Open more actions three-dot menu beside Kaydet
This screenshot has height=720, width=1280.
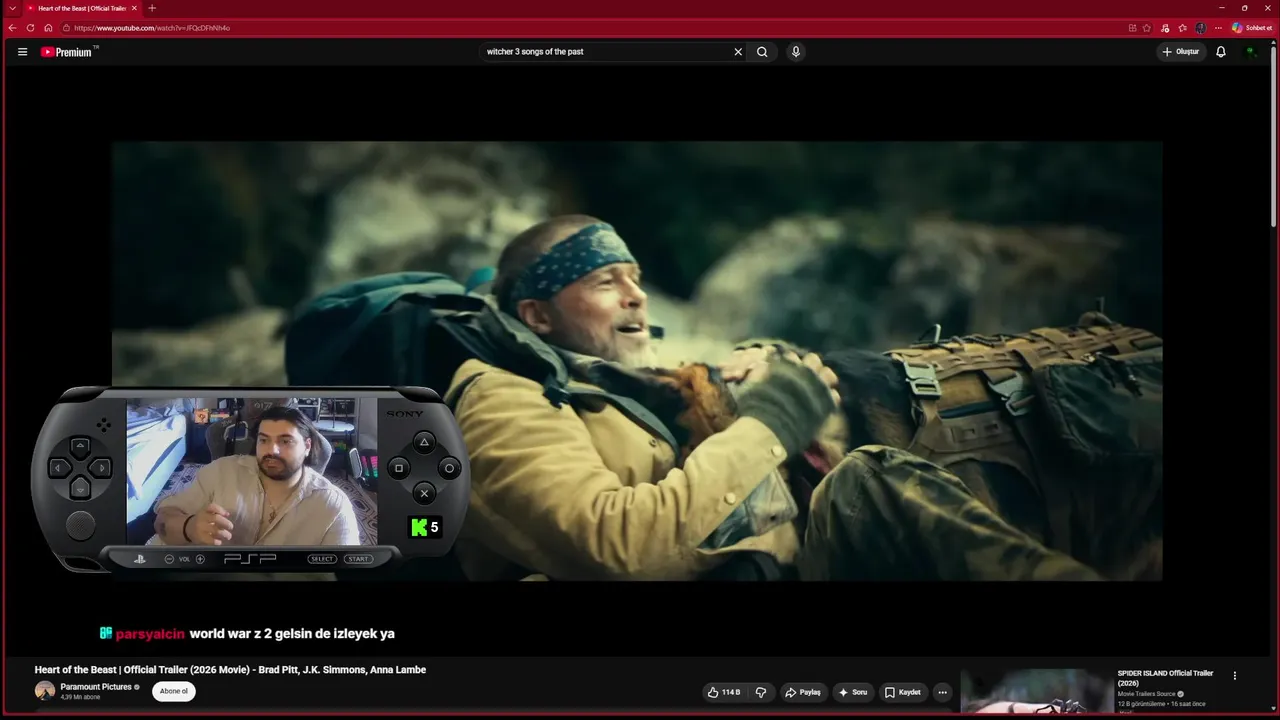coord(942,692)
